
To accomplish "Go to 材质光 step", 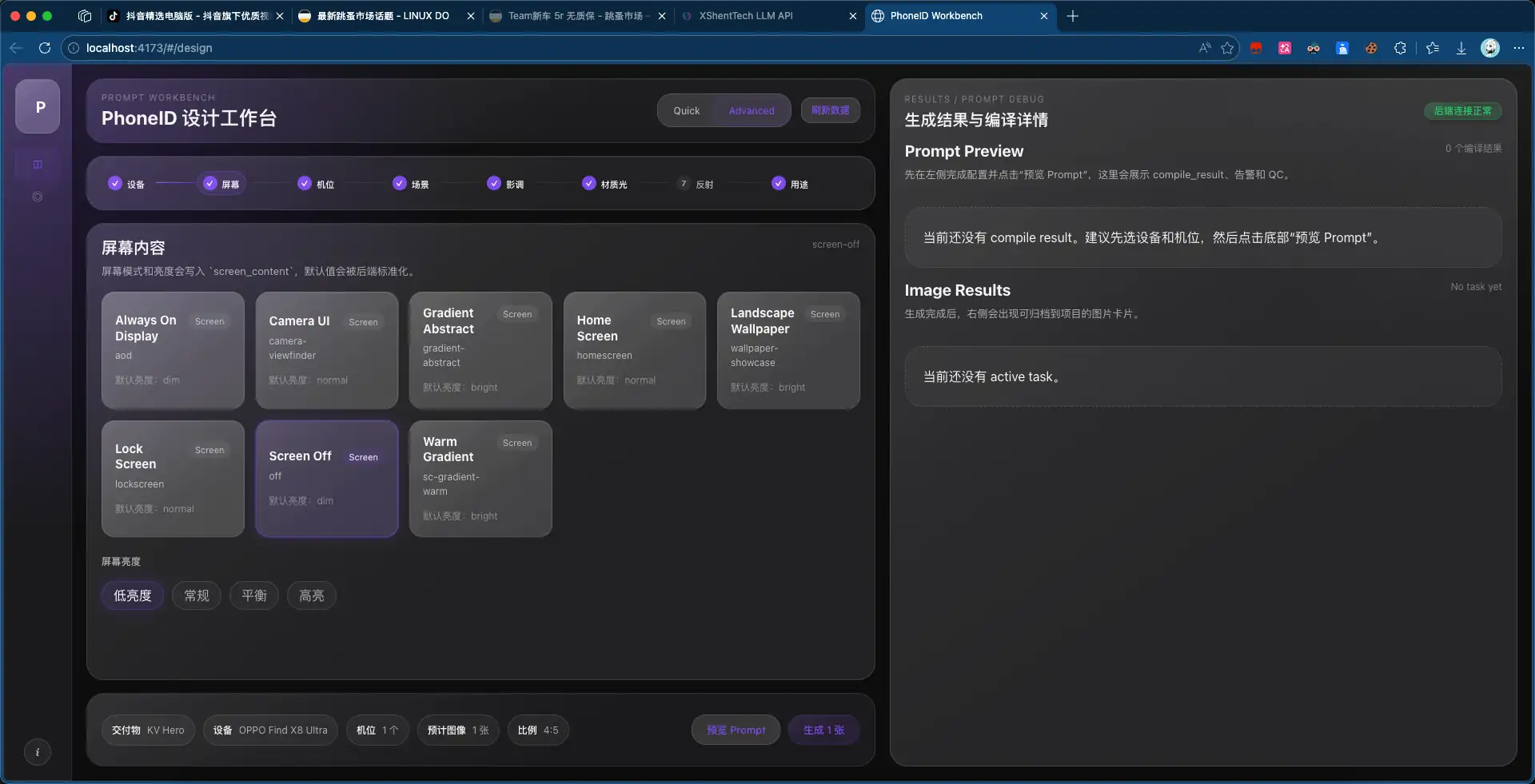I will coord(605,184).
